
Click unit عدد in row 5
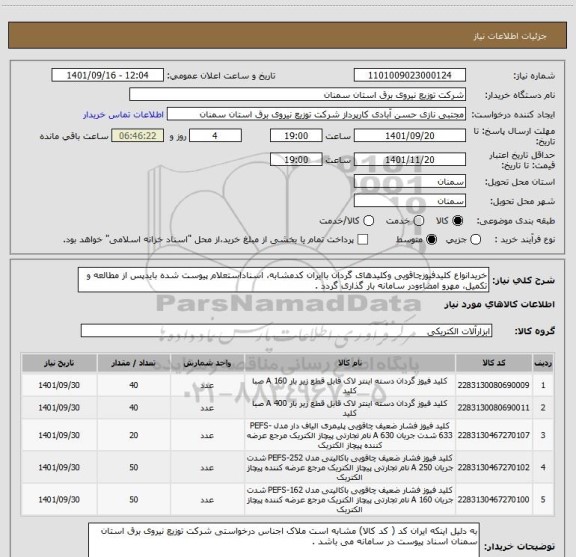(x=207, y=500)
